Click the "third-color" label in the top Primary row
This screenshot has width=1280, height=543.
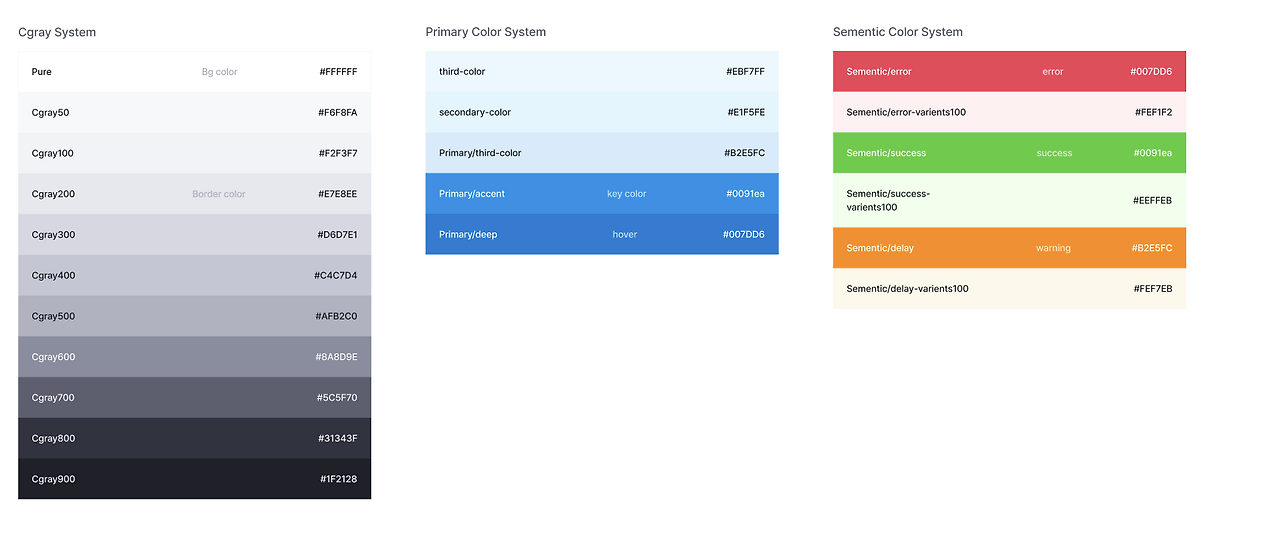tap(462, 72)
